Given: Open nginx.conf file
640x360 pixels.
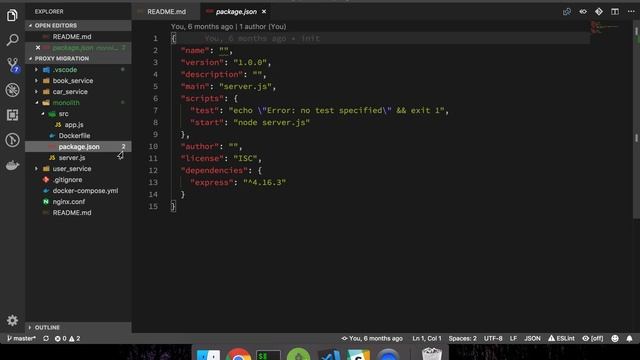Looking at the screenshot, I should [x=69, y=202].
